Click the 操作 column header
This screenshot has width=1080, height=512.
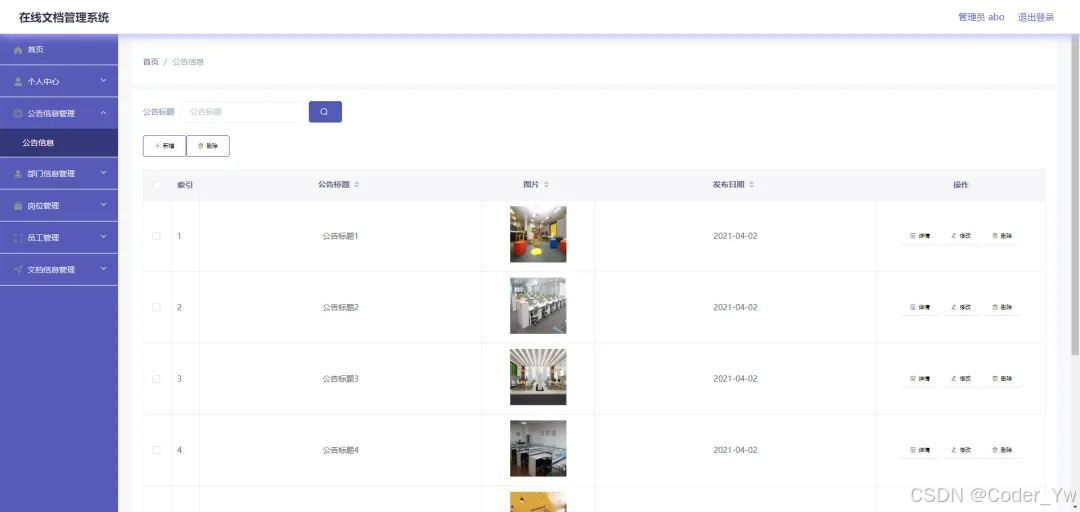point(961,185)
